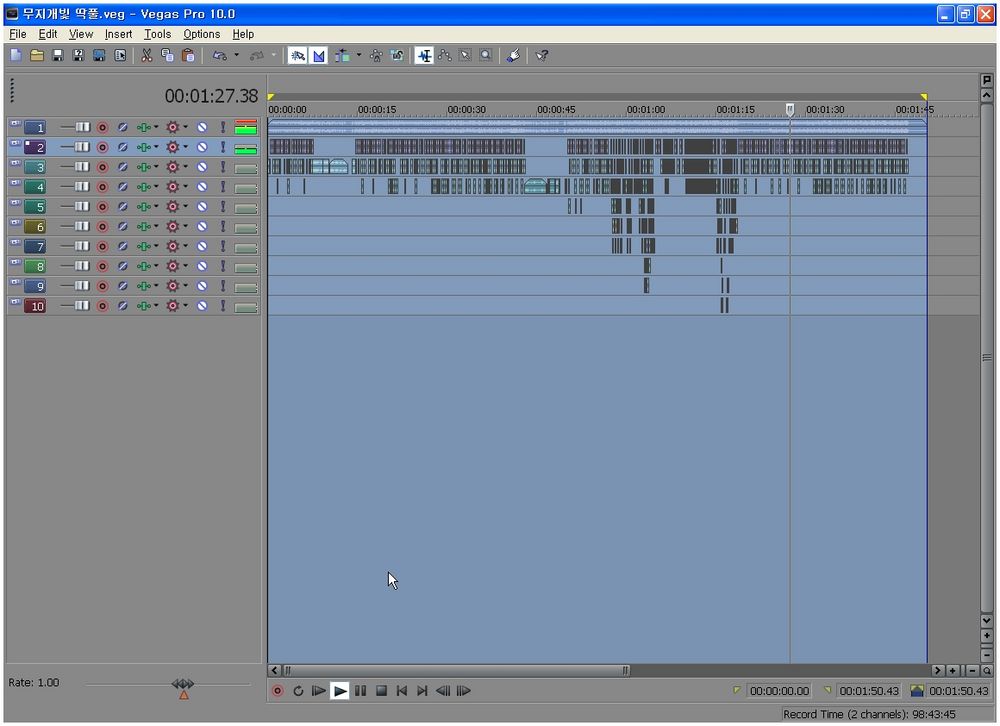Open the Options menu
This screenshot has height=726, width=1000.
(202, 34)
